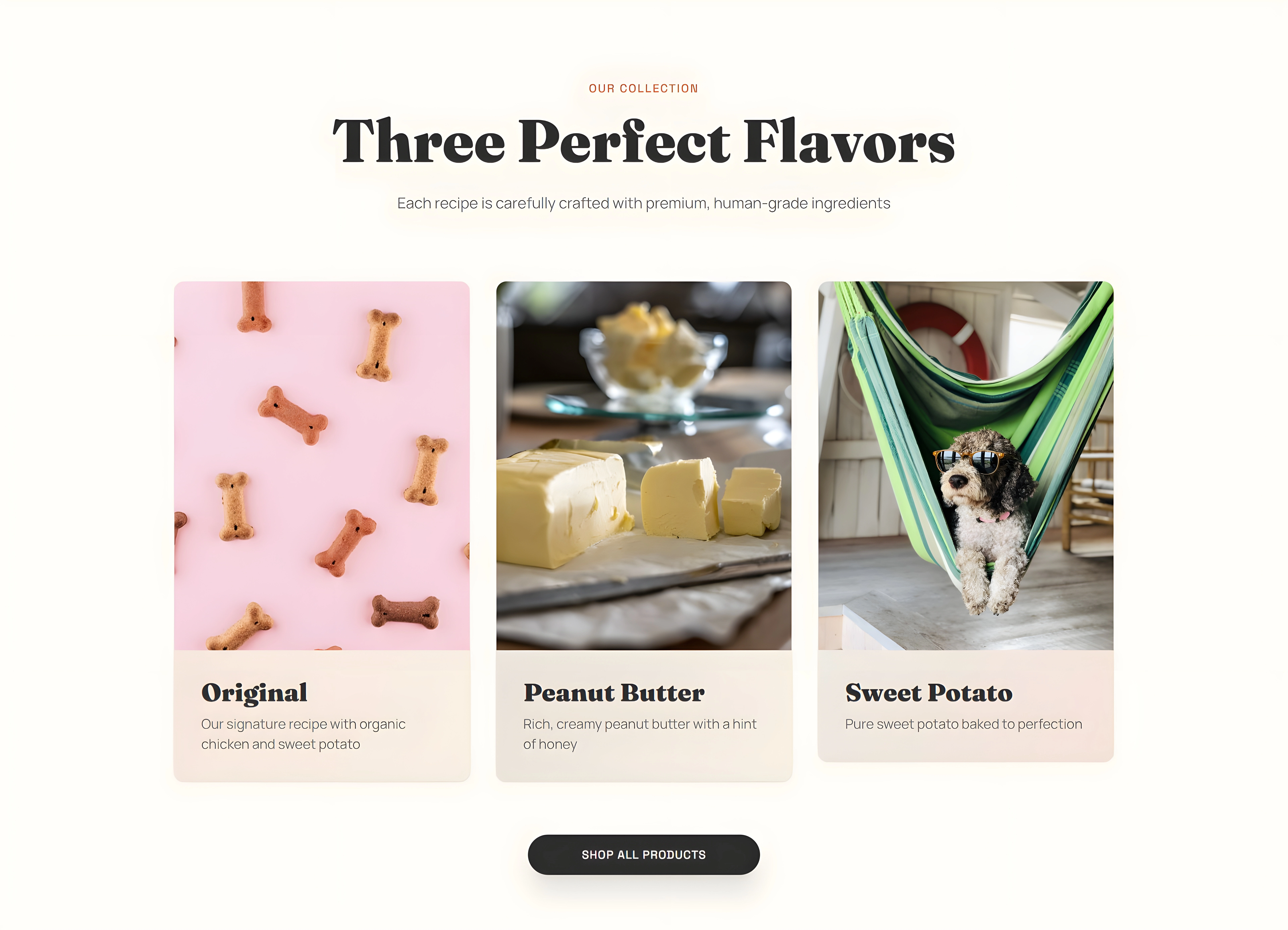This screenshot has height=930, width=1288.
Task: Click the Original recipe description text
Action: point(303,734)
